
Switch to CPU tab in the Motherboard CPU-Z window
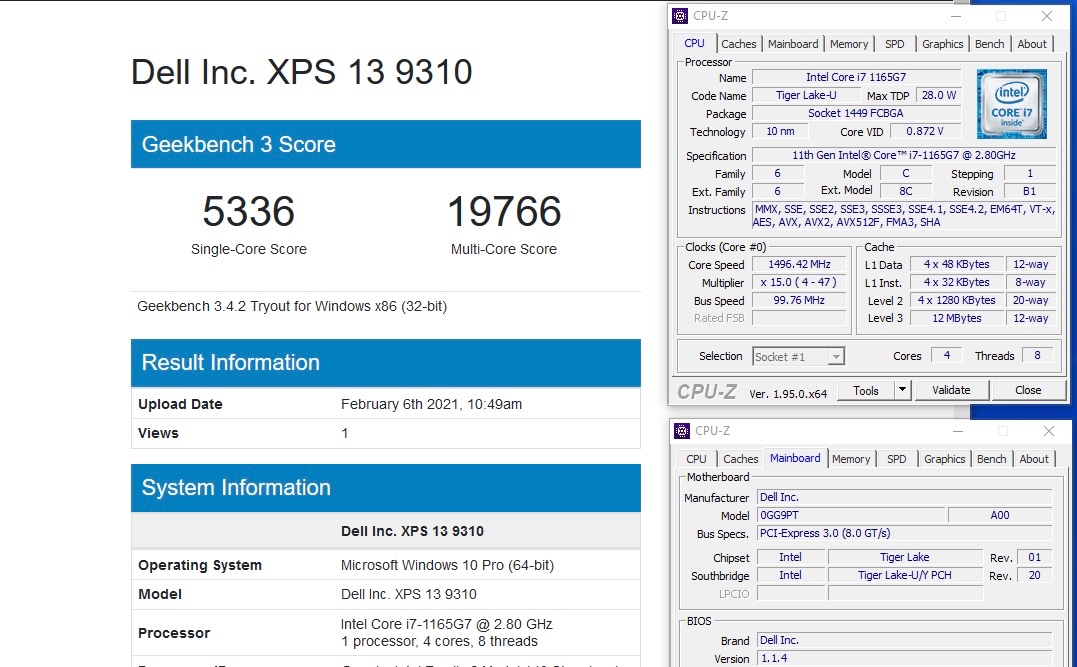(x=696, y=459)
